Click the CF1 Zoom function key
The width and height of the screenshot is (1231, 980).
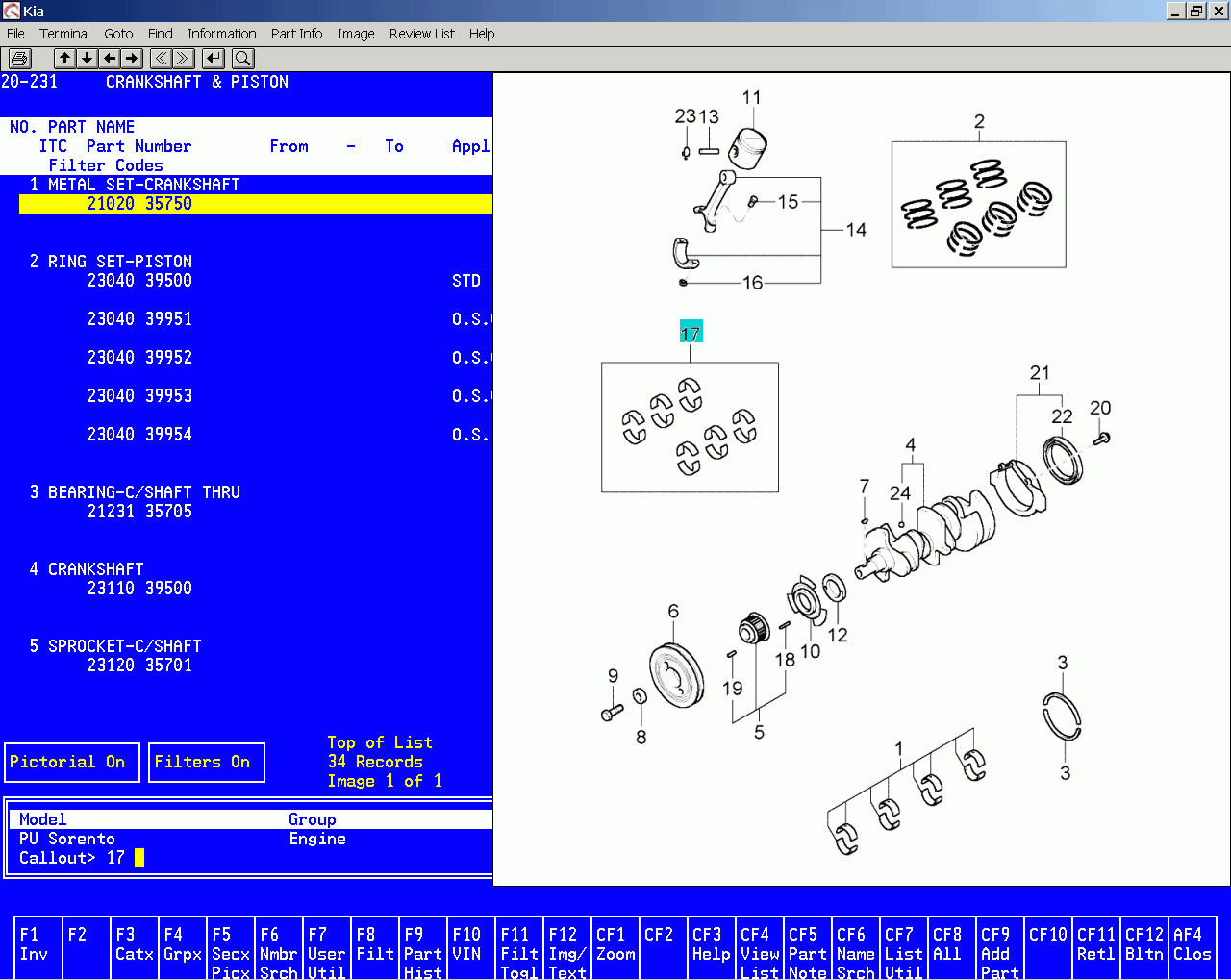click(615, 950)
